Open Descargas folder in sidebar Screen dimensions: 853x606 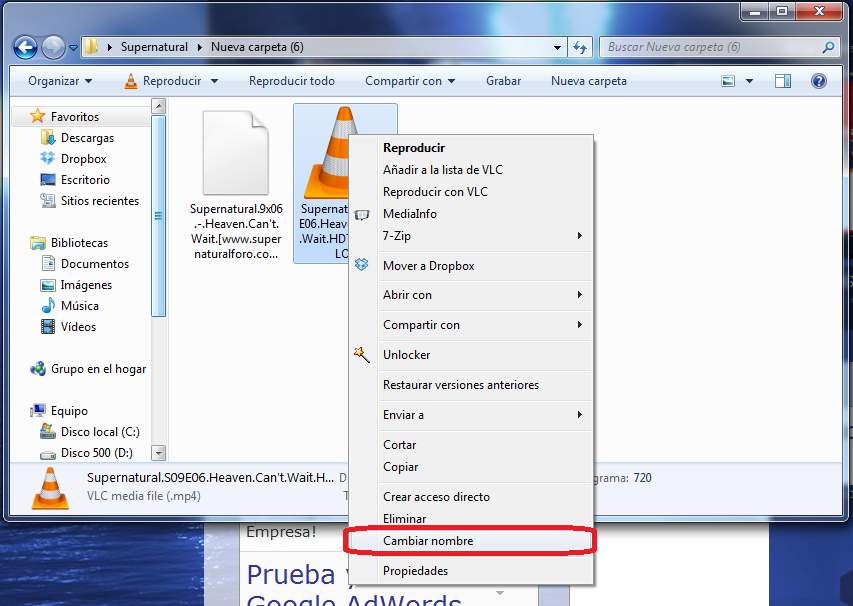coord(87,138)
